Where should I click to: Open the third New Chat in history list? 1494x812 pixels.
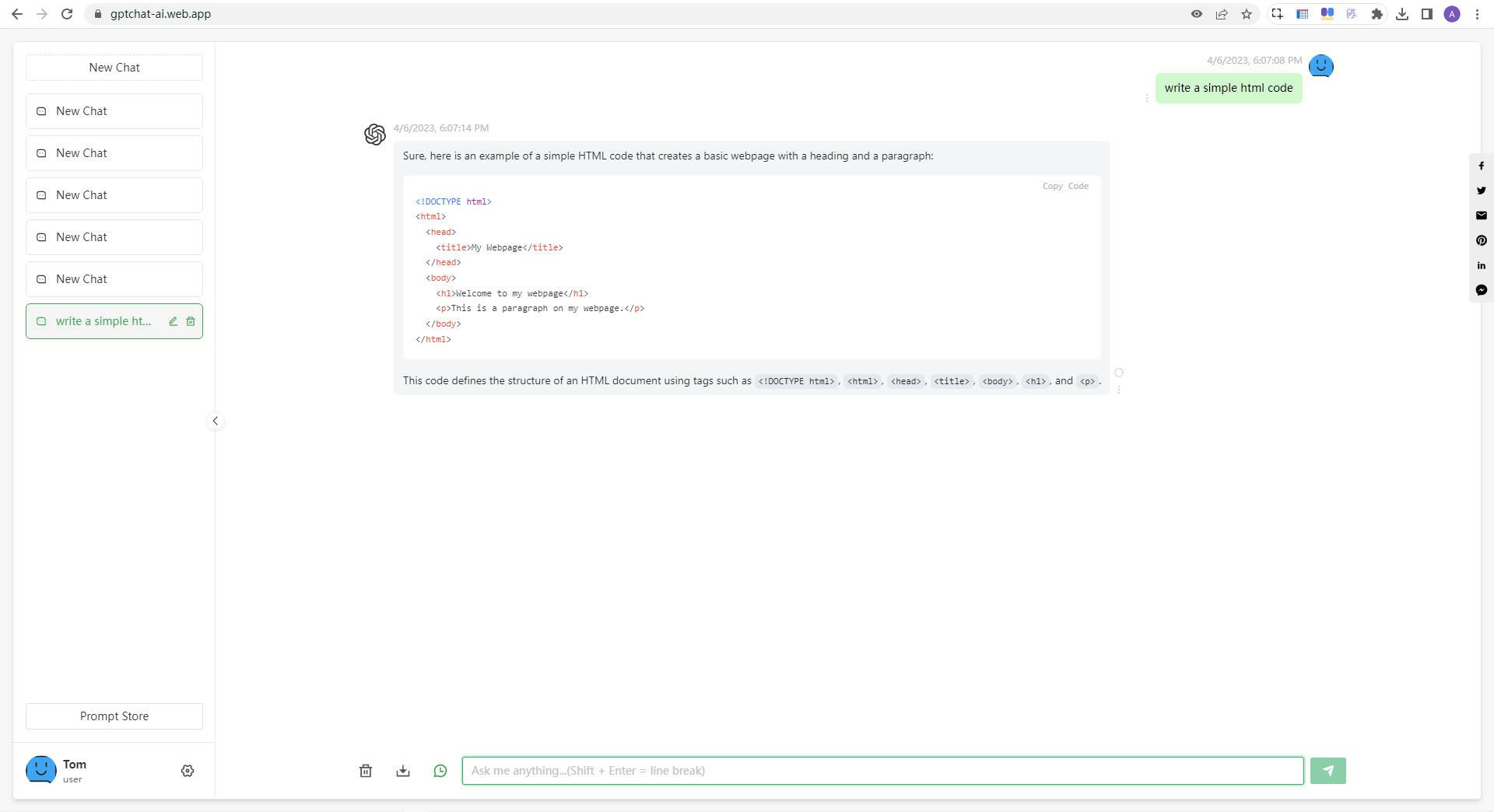114,195
